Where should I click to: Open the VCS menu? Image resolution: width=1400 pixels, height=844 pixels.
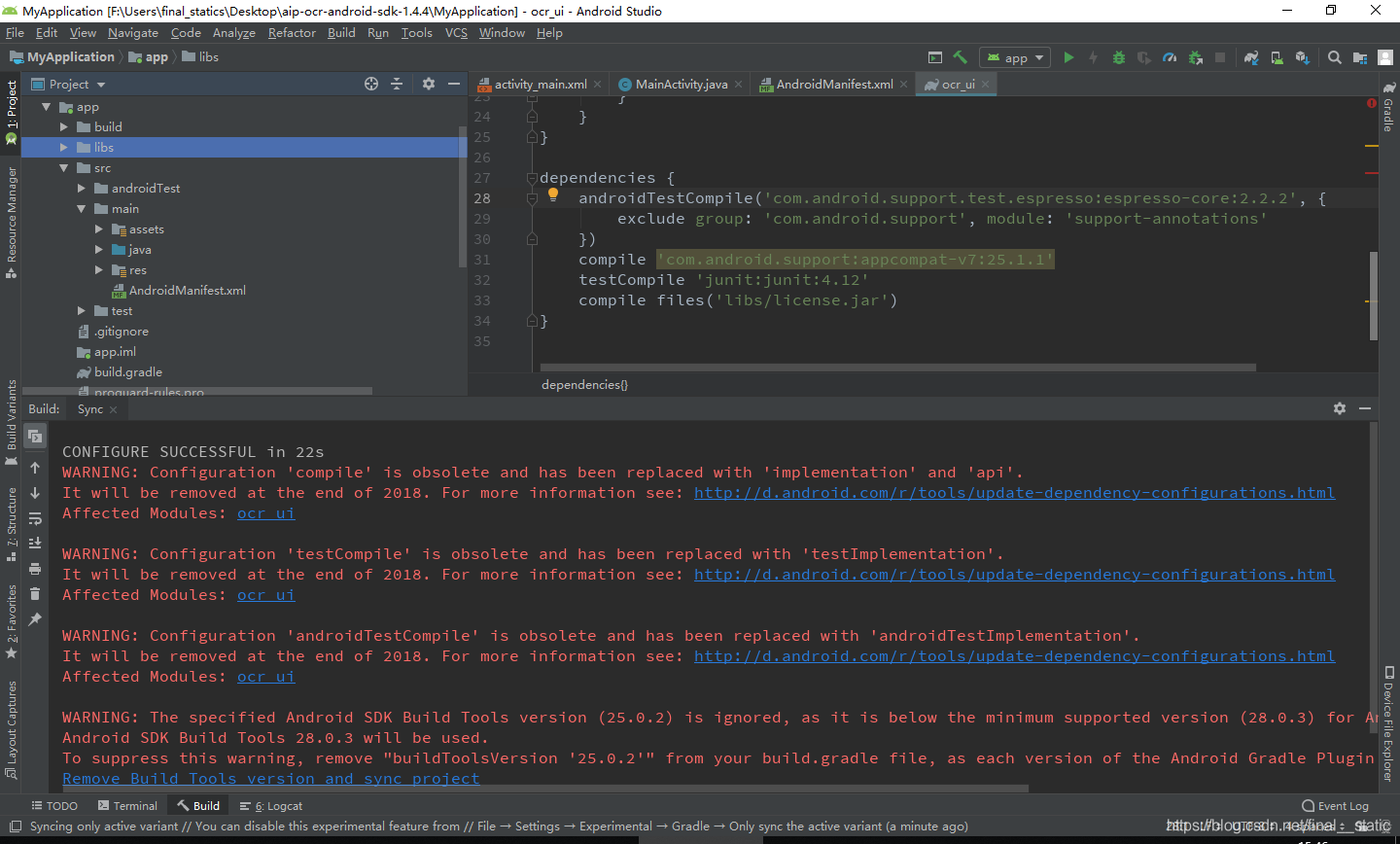pyautogui.click(x=456, y=32)
